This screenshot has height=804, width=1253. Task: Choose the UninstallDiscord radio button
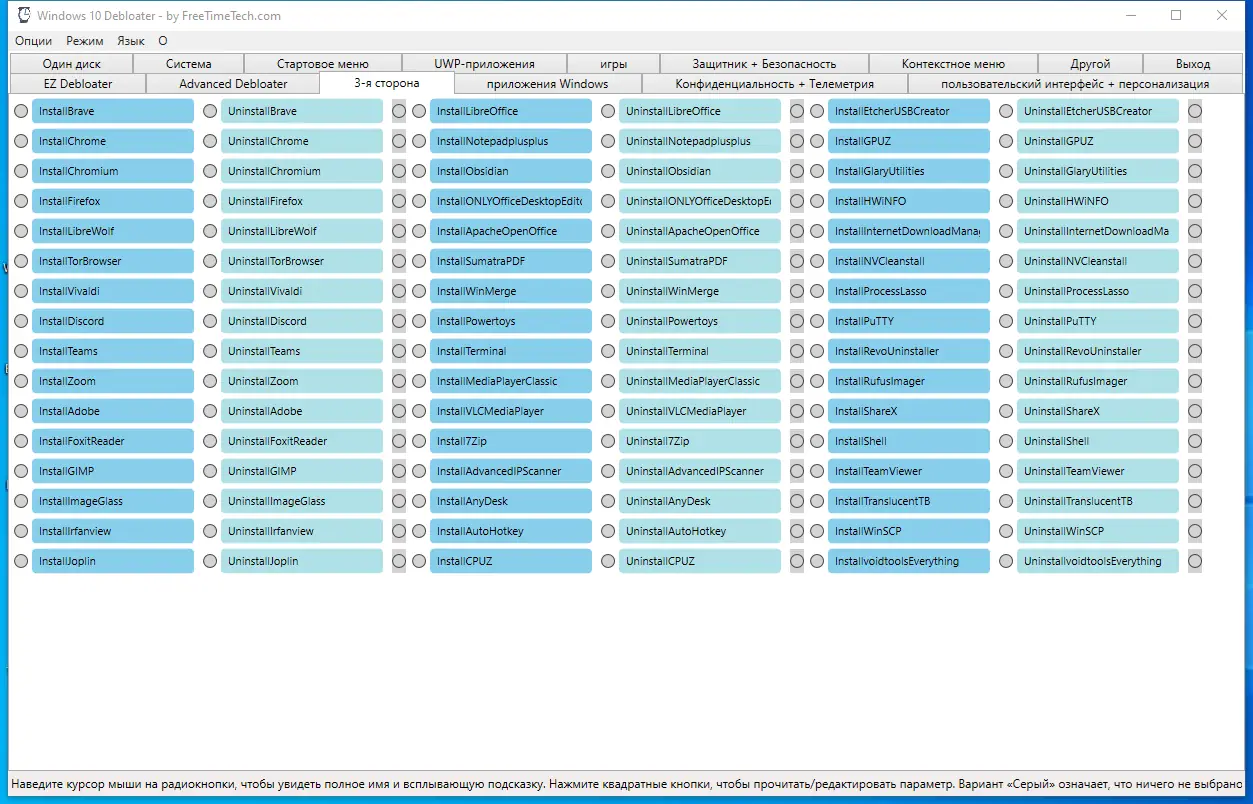[210, 321]
